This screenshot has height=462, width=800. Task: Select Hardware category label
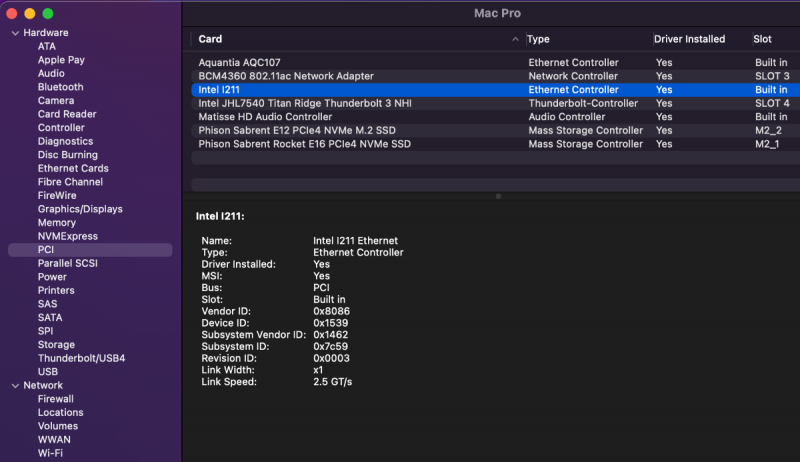[46, 33]
